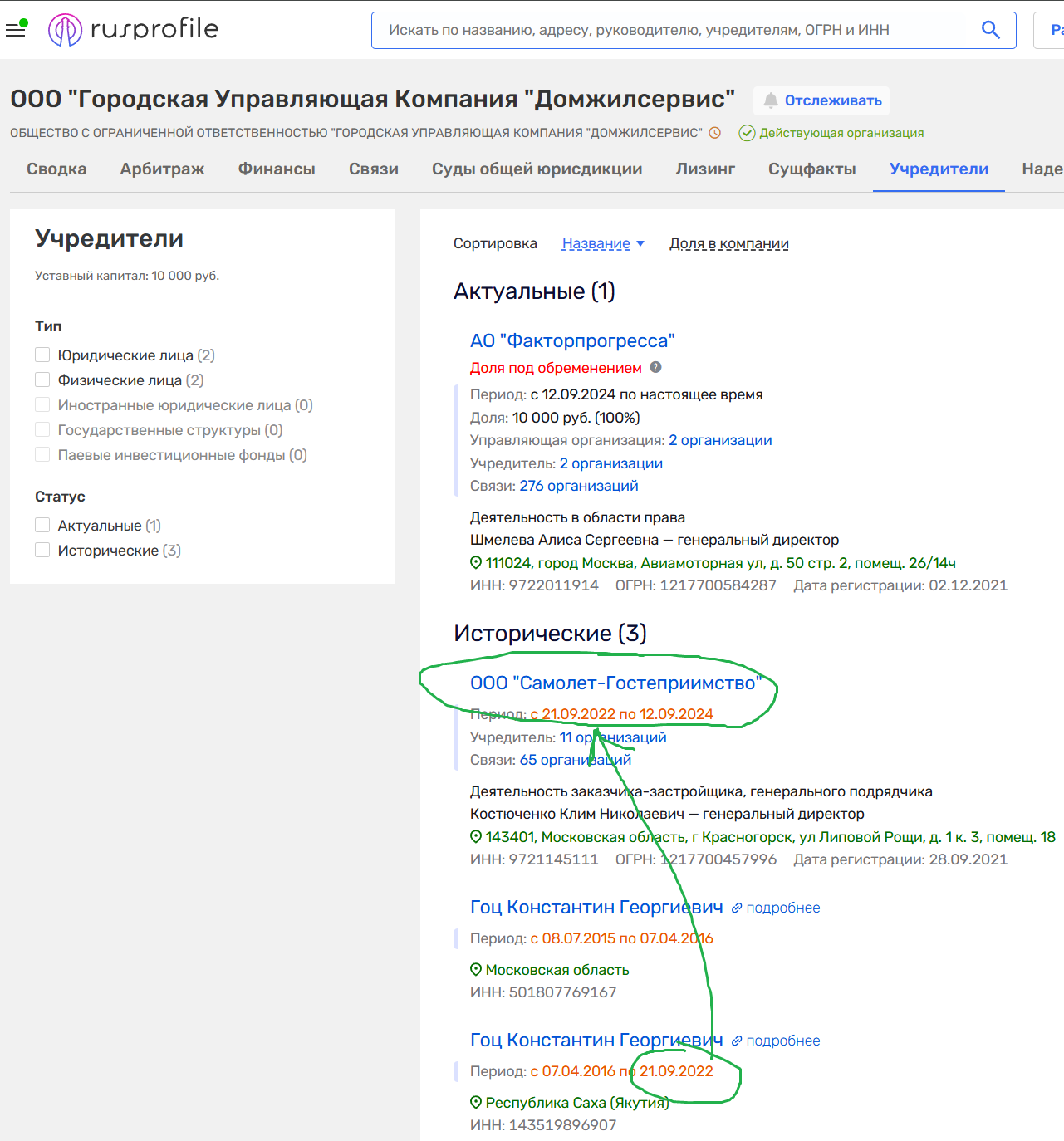Click the ИНН: 501807769167 text
The width and height of the screenshot is (1064, 1141).
543,992
